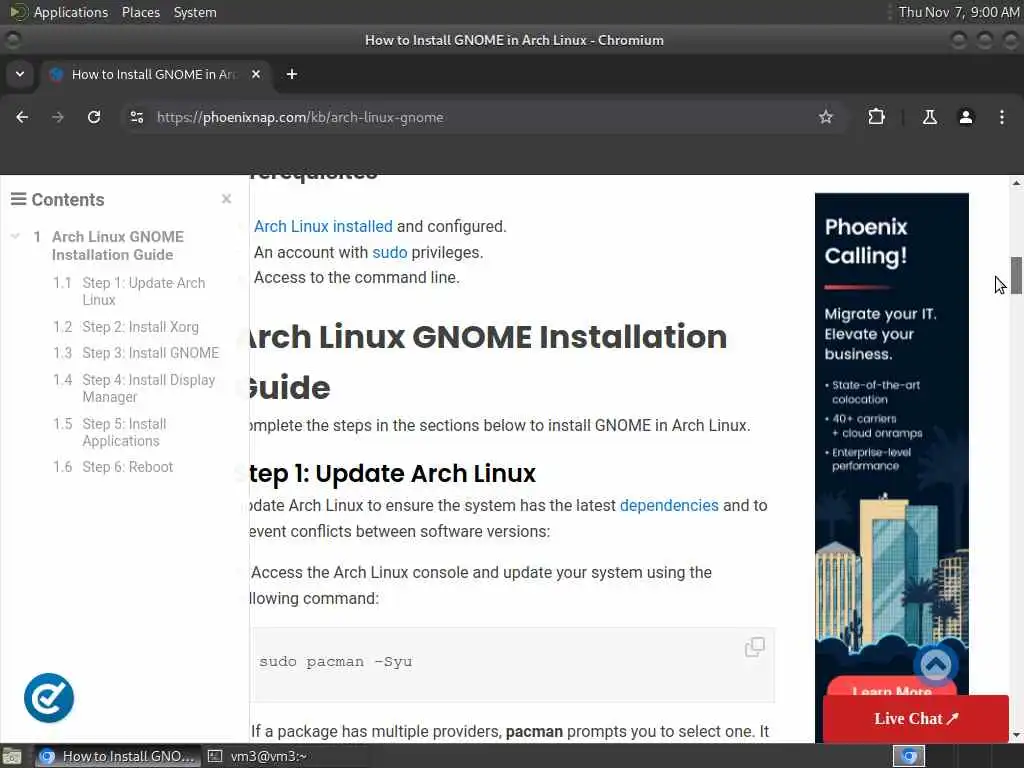Click the clock showing Thu Nov 7

(958, 12)
